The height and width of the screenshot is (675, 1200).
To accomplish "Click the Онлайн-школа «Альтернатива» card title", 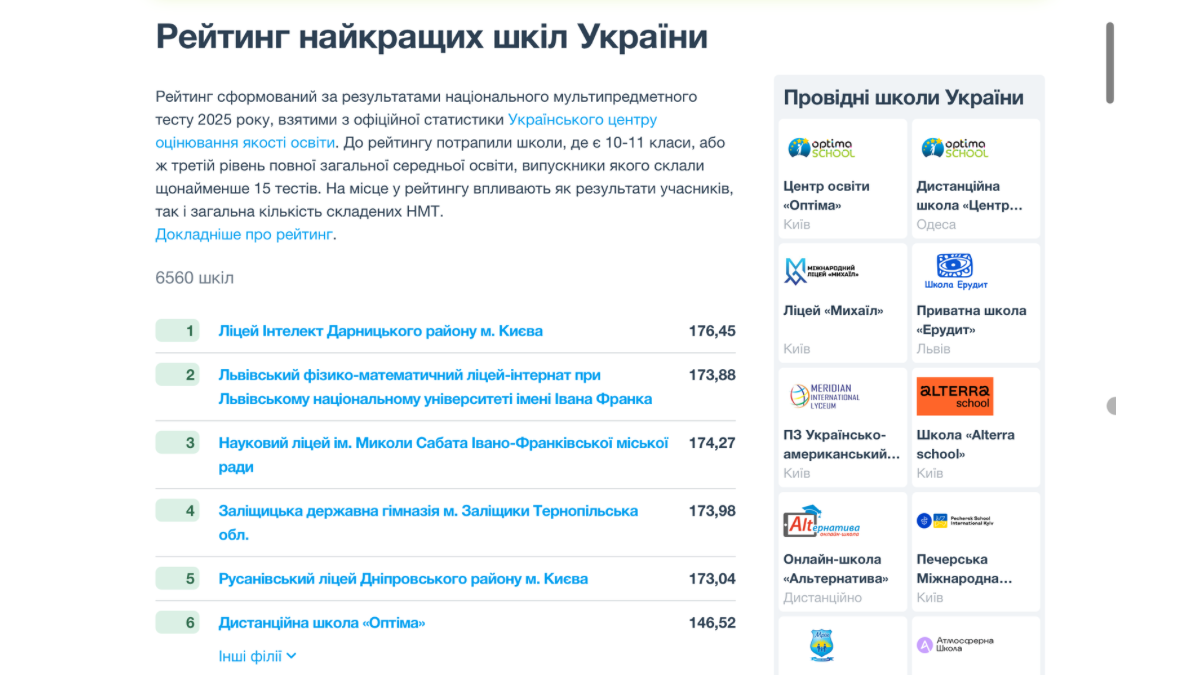I will [x=836, y=569].
